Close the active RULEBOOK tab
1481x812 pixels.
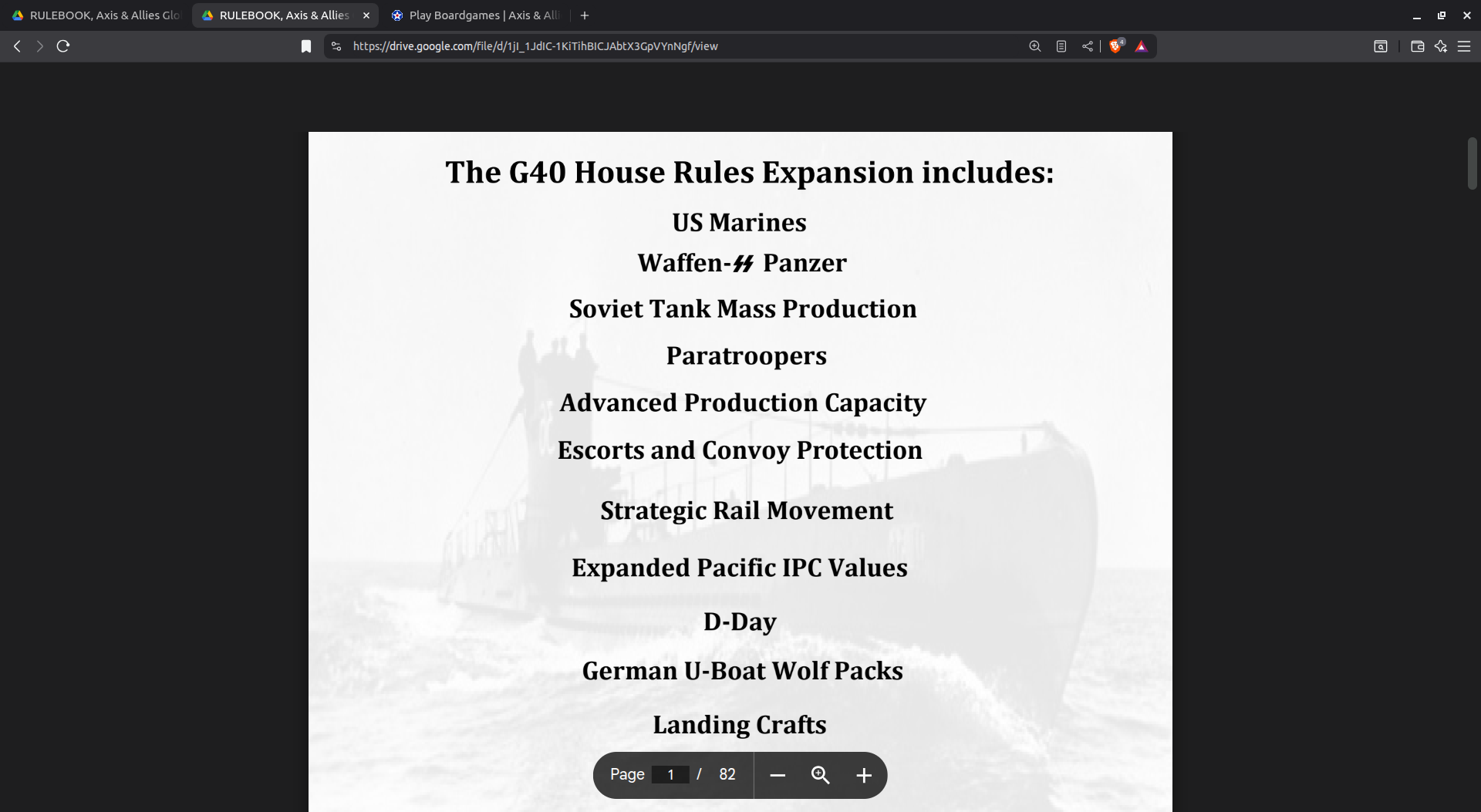click(x=366, y=15)
